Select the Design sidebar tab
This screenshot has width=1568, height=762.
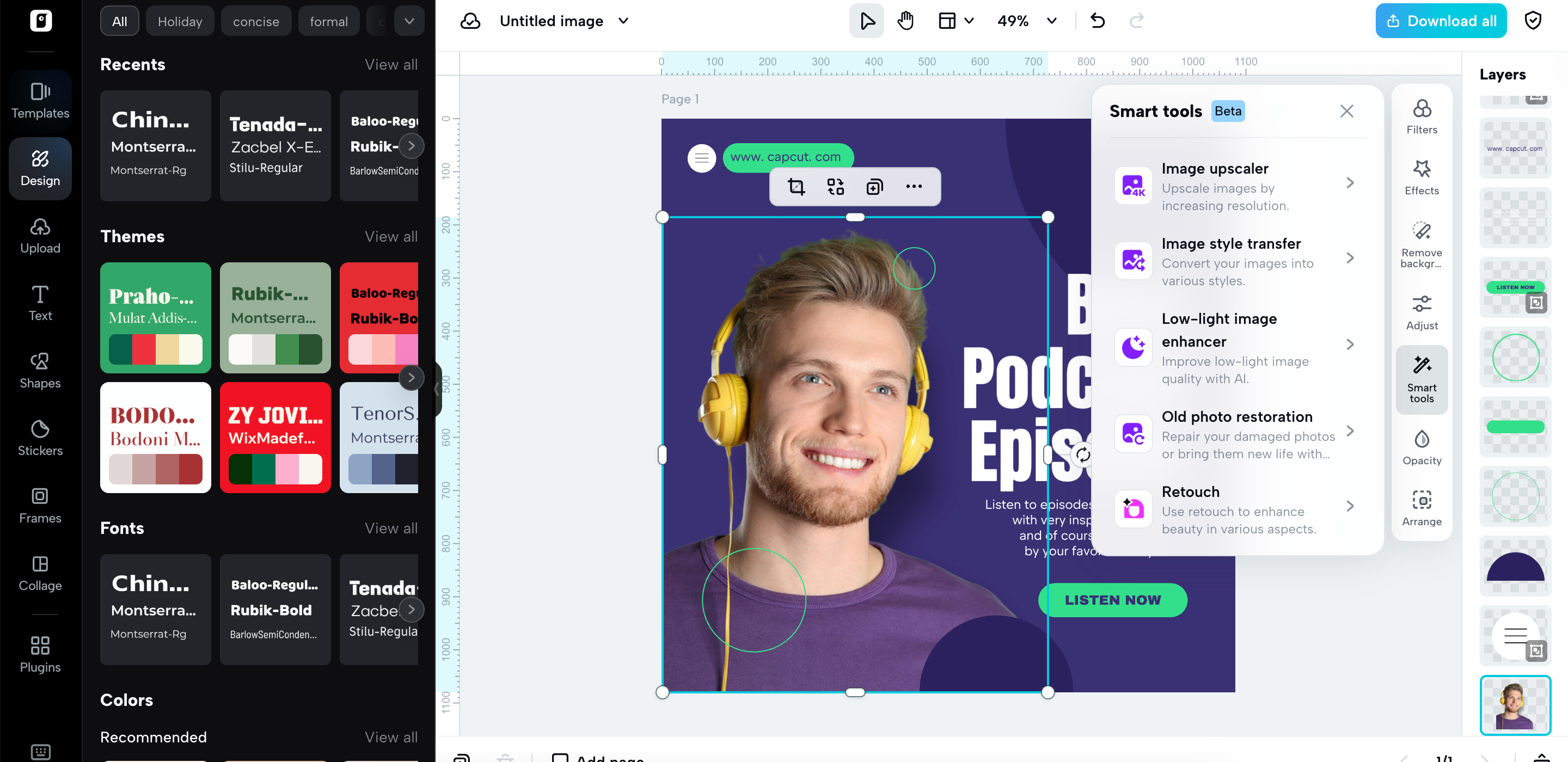[40, 169]
